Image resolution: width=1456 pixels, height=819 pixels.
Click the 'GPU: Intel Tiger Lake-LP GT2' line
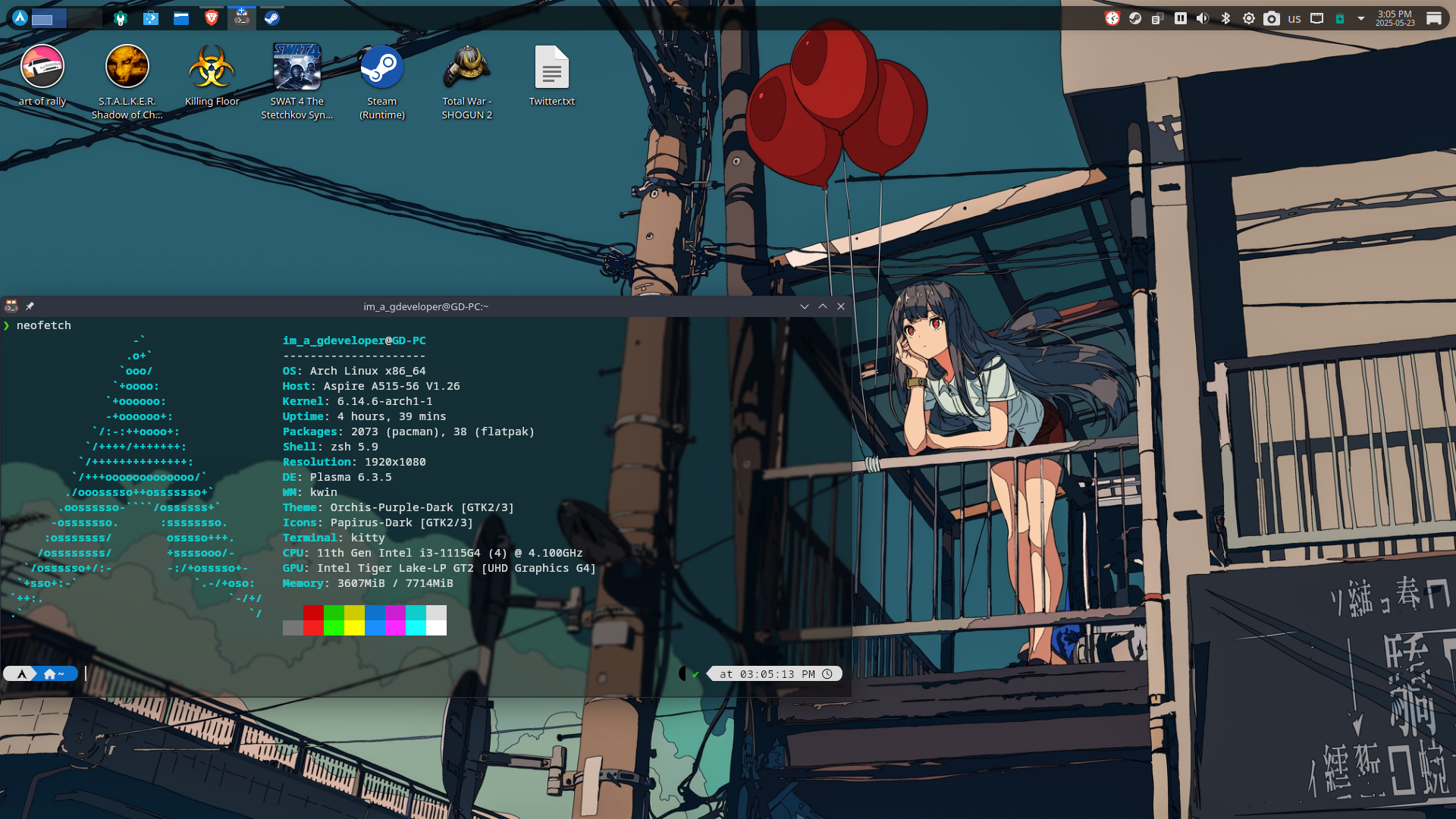tap(440, 568)
